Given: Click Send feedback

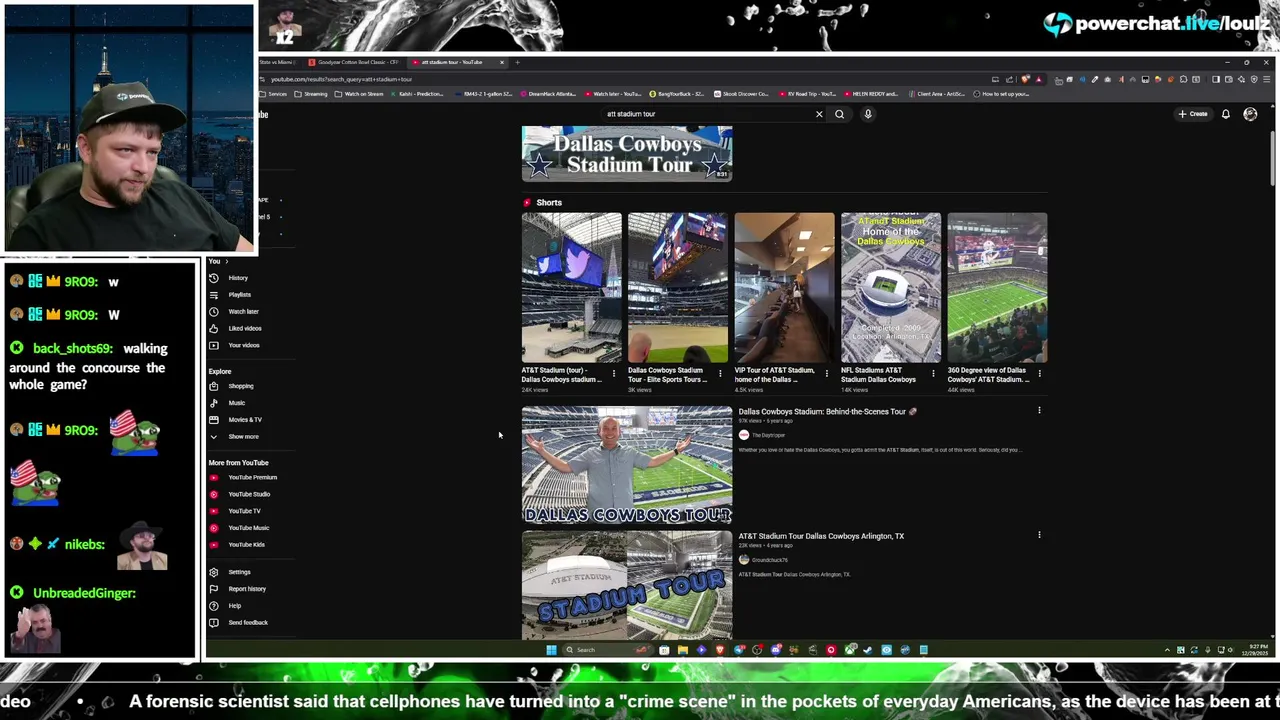Looking at the screenshot, I should coord(238,623).
